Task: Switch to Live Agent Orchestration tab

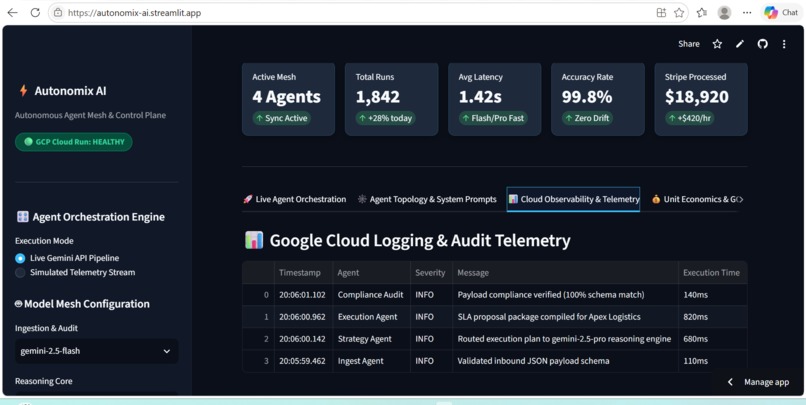Action: click(x=295, y=199)
